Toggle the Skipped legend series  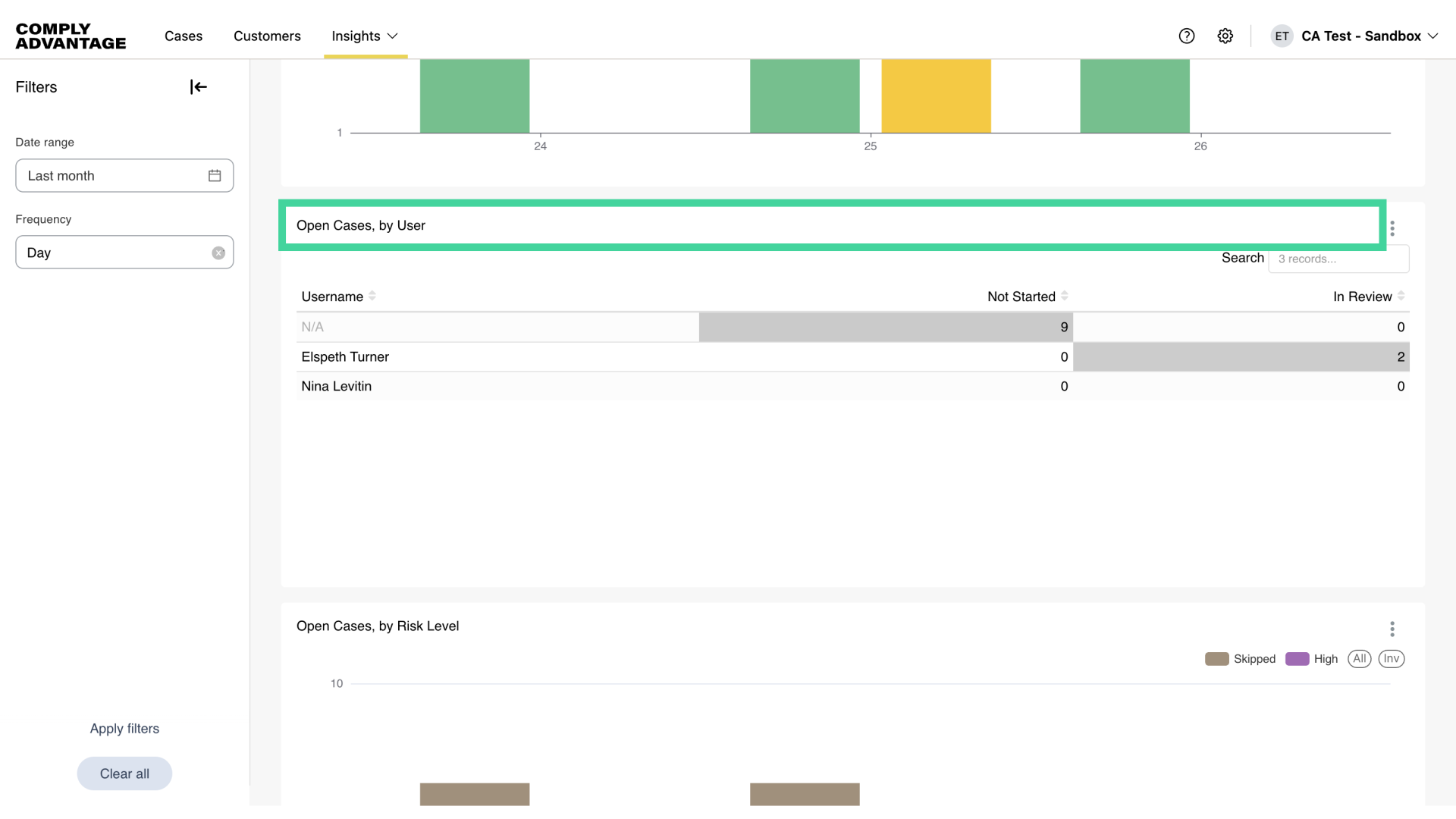coord(1241,659)
